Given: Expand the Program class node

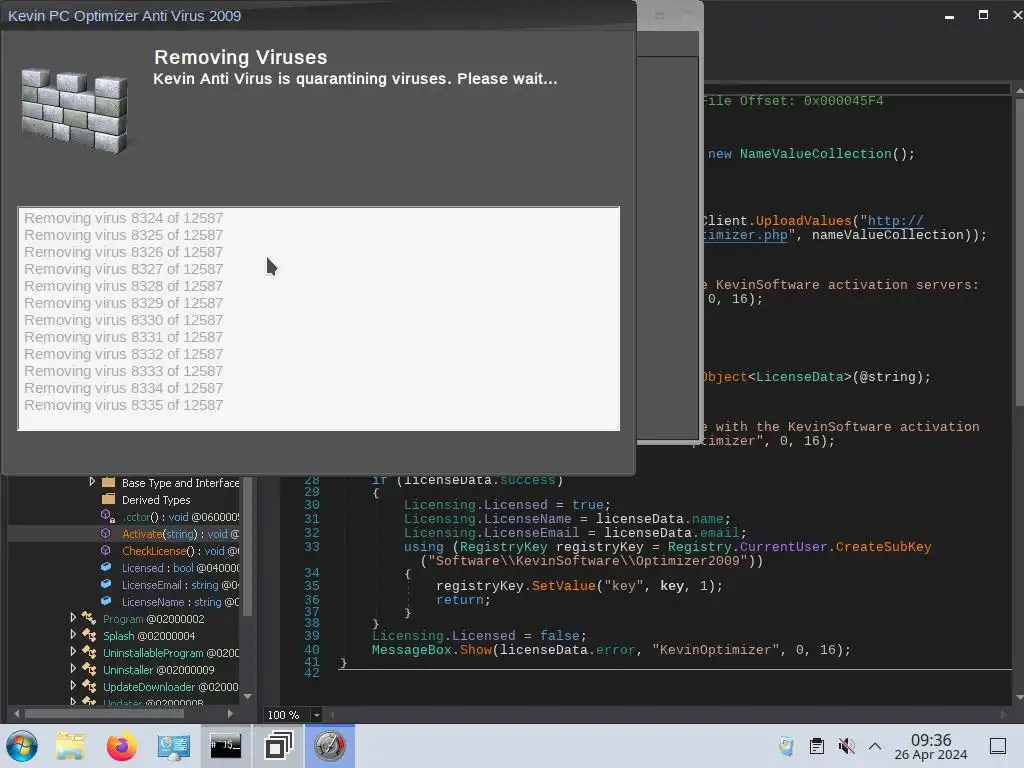Looking at the screenshot, I should 73,618.
